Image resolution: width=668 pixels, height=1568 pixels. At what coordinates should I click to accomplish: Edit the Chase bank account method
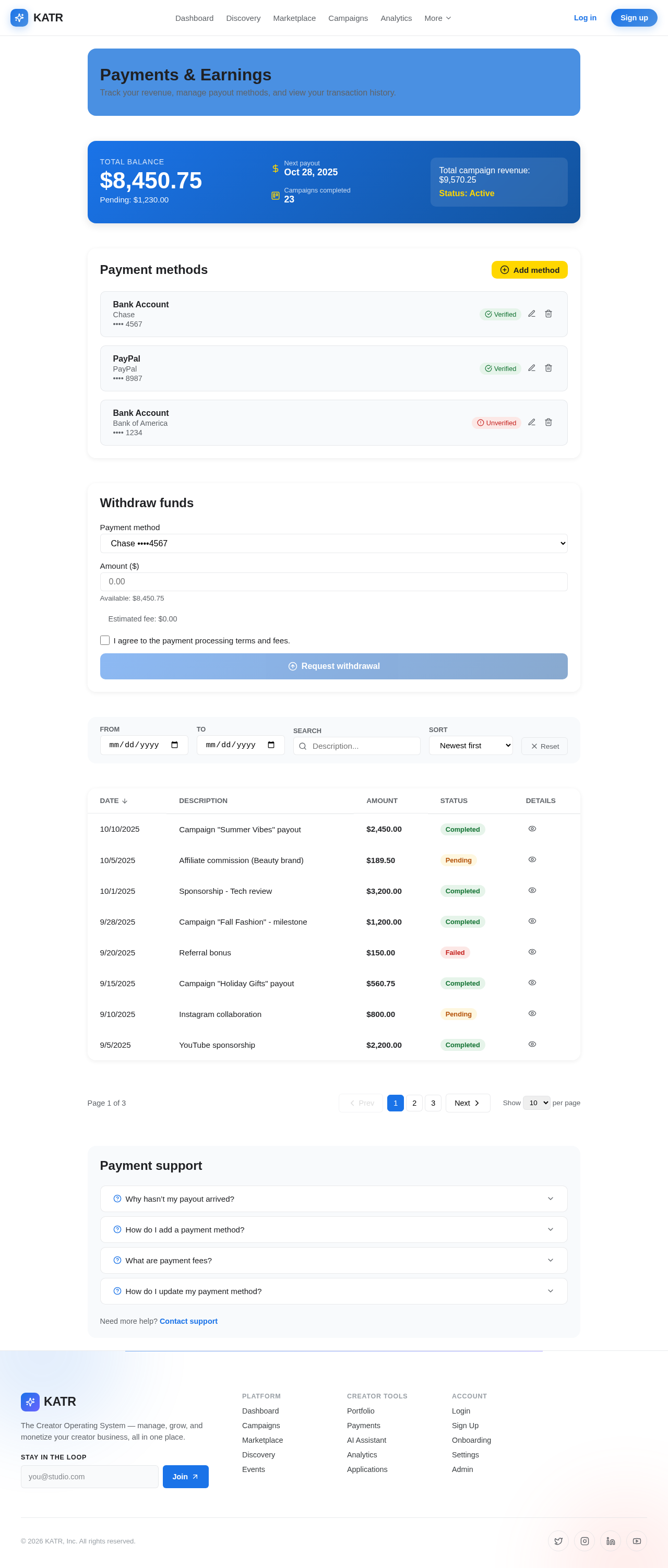(x=532, y=314)
